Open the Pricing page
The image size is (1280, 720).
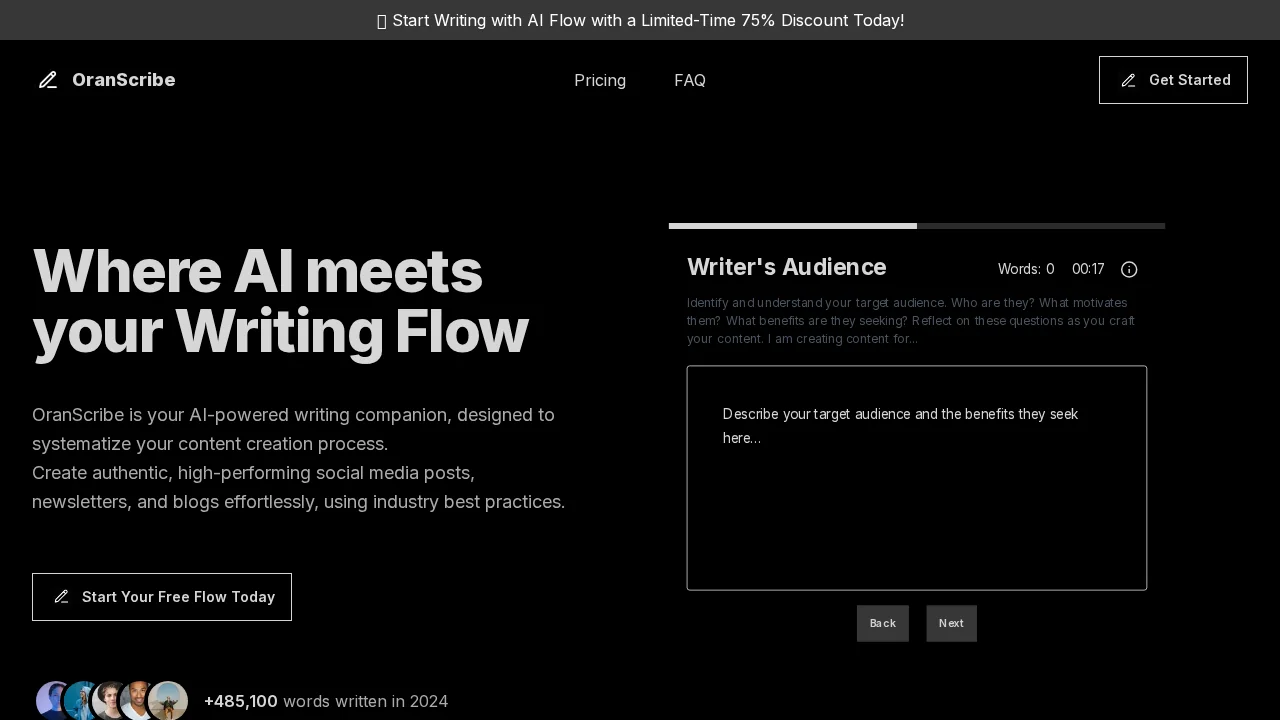pyautogui.click(x=600, y=80)
